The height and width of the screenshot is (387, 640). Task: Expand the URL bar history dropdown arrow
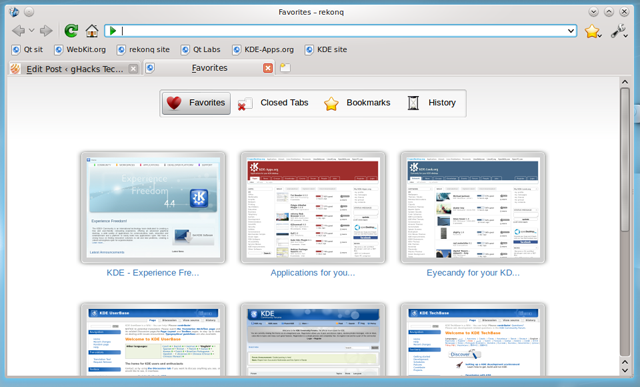(x=570, y=31)
